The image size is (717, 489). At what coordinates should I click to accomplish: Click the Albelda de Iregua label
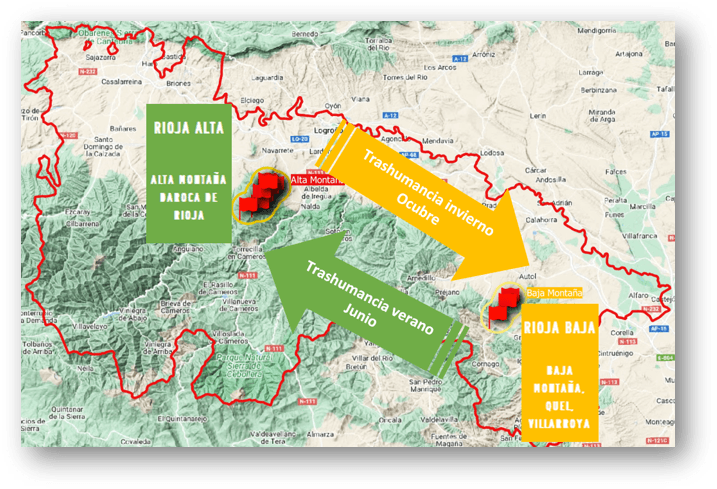pos(316,192)
